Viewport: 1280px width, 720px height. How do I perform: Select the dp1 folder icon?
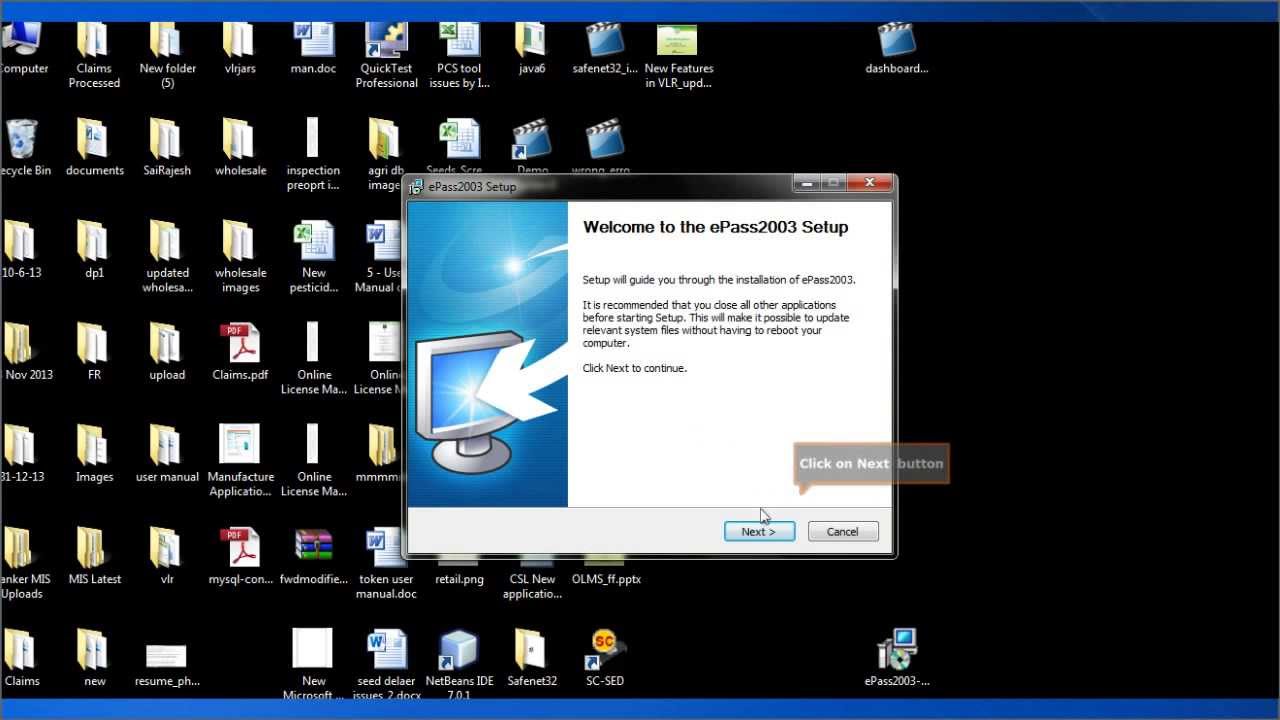coord(94,242)
